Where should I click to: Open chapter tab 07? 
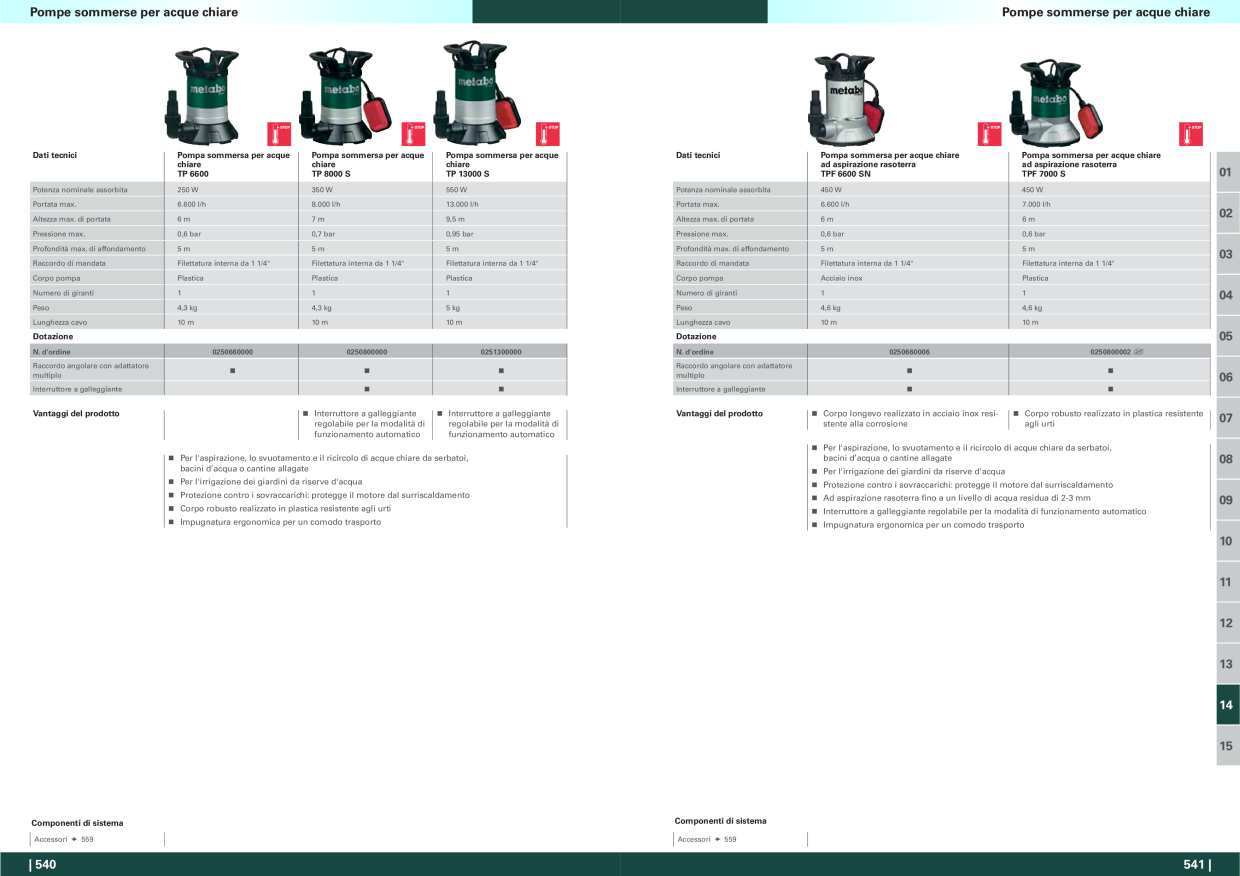1227,418
